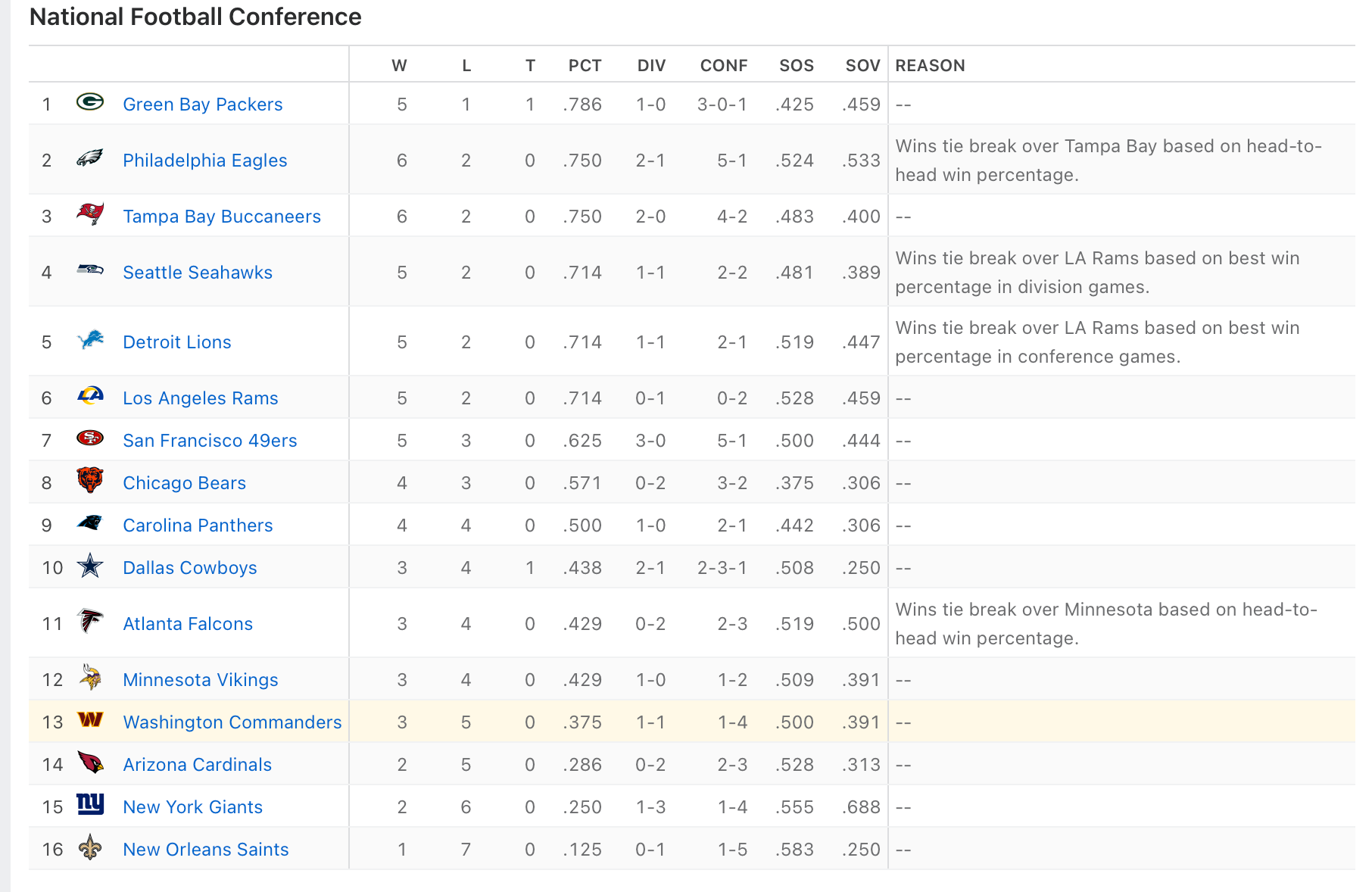Viewport: 1372px width, 892px height.
Task: Click the Green Bay Packers logo icon
Action: coord(90,102)
